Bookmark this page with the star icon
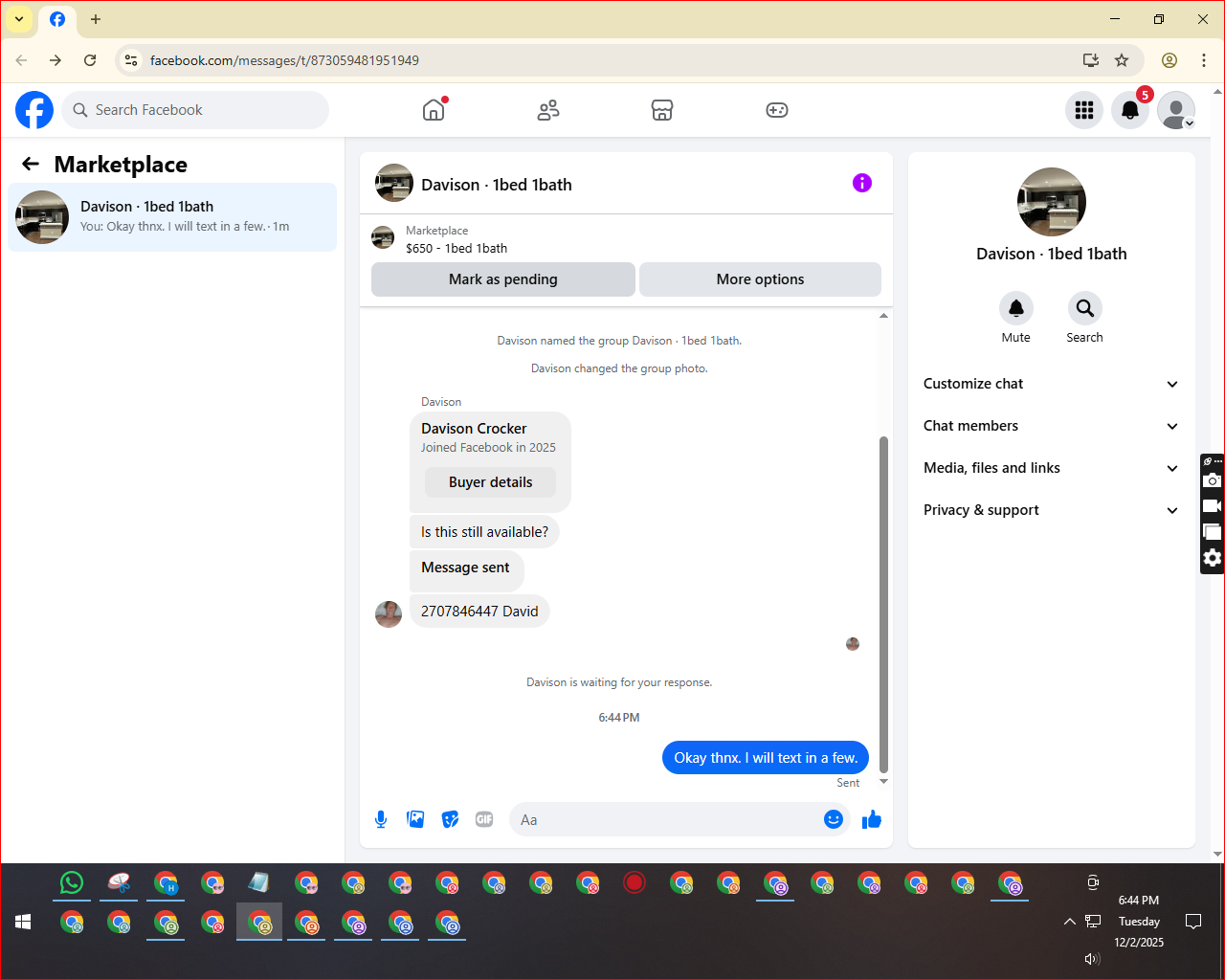1225x980 pixels. pos(1122,60)
